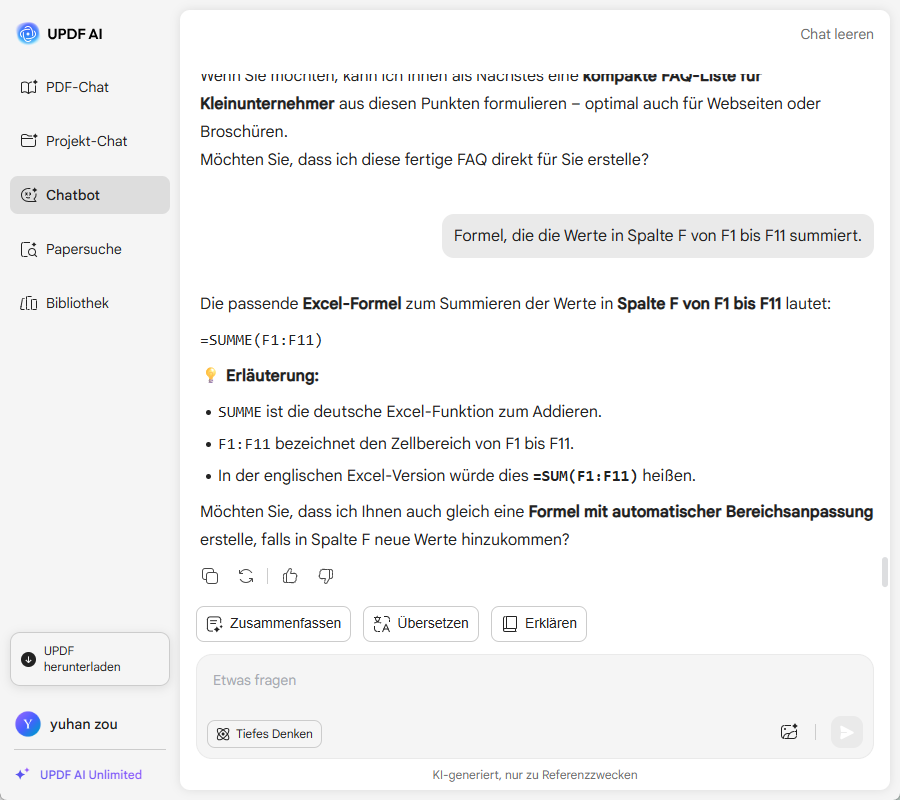Screen dimensions: 900x800
Task: Select the Chatbot sidebar item
Action: (90, 195)
